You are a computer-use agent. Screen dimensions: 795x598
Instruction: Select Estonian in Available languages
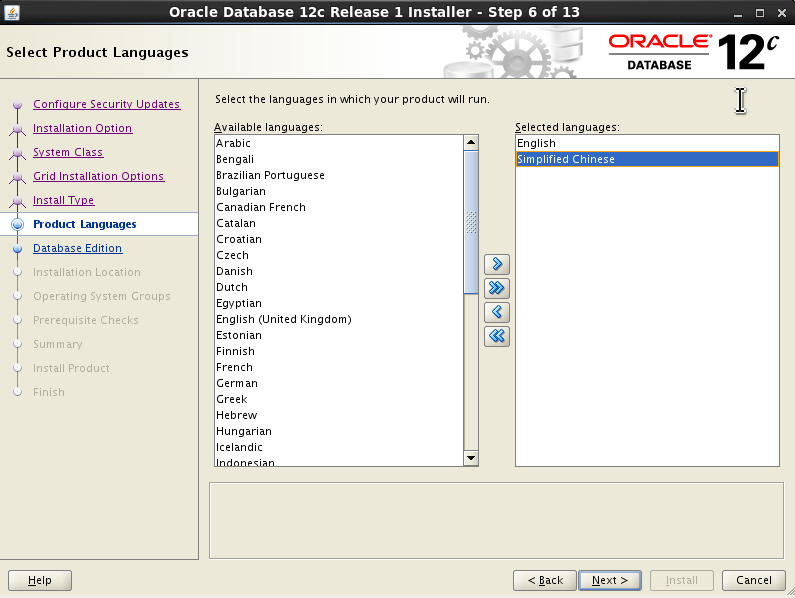click(339, 335)
